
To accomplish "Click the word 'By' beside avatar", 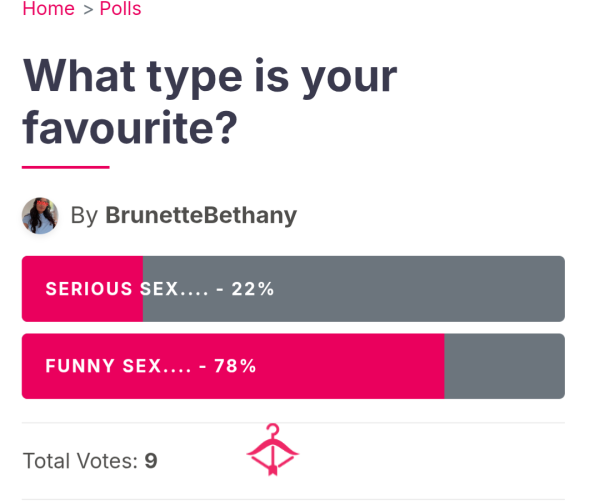I will coord(85,216).
